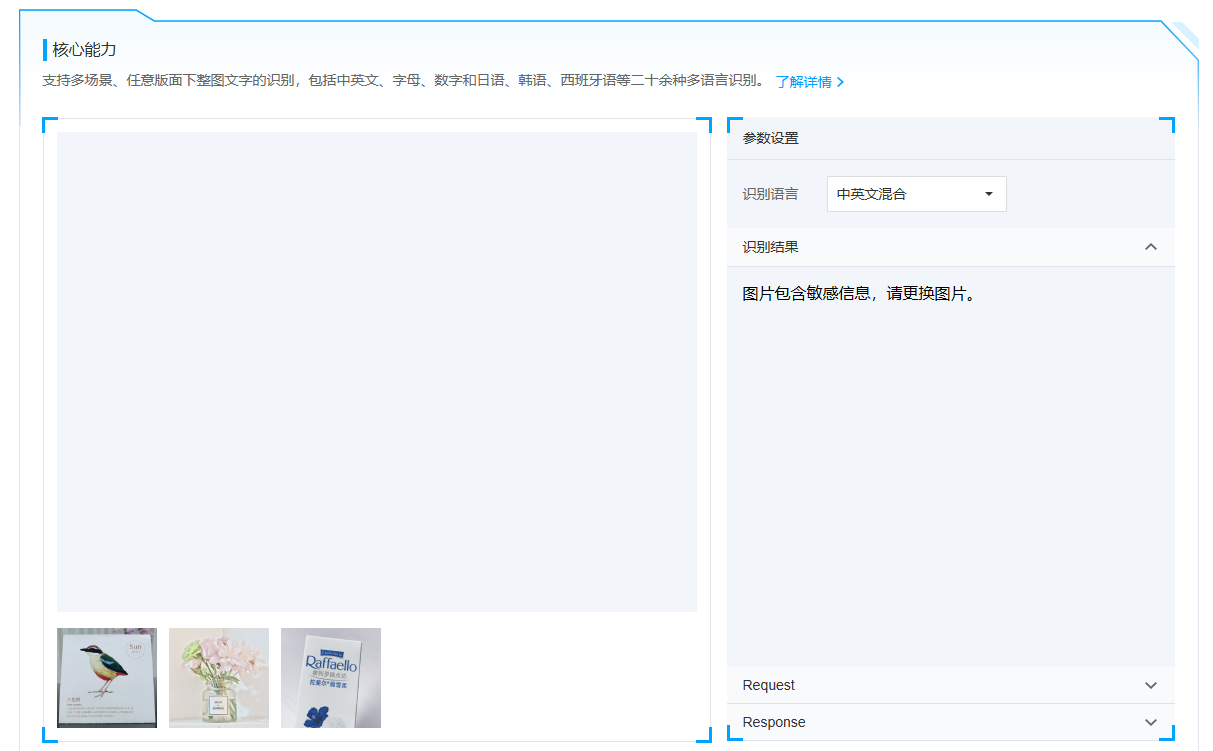Open the 中英文混合 language dropdown
Image resolution: width=1213 pixels, height=751 pixels.
(x=915, y=194)
